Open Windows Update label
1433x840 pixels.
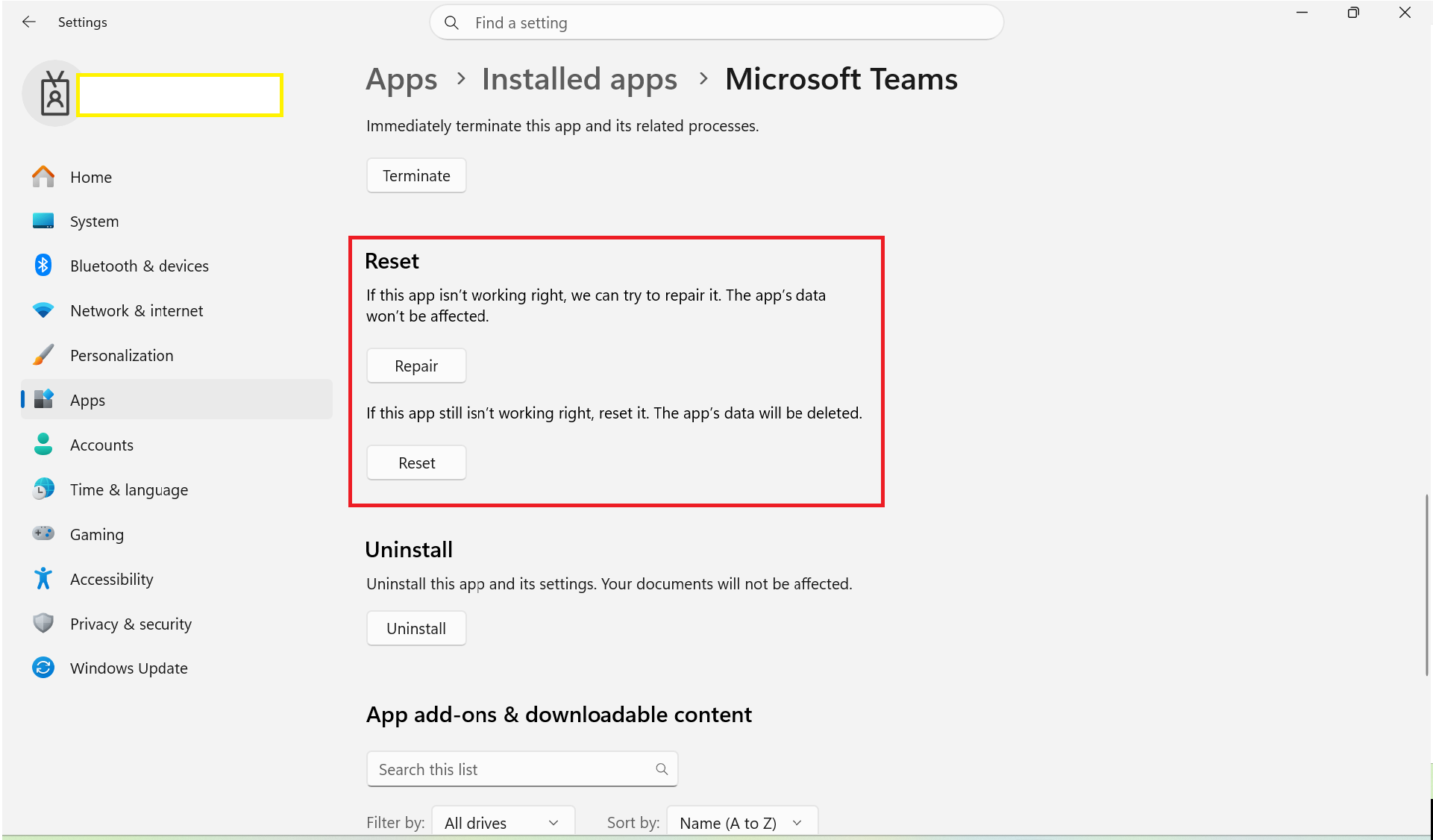tap(129, 668)
